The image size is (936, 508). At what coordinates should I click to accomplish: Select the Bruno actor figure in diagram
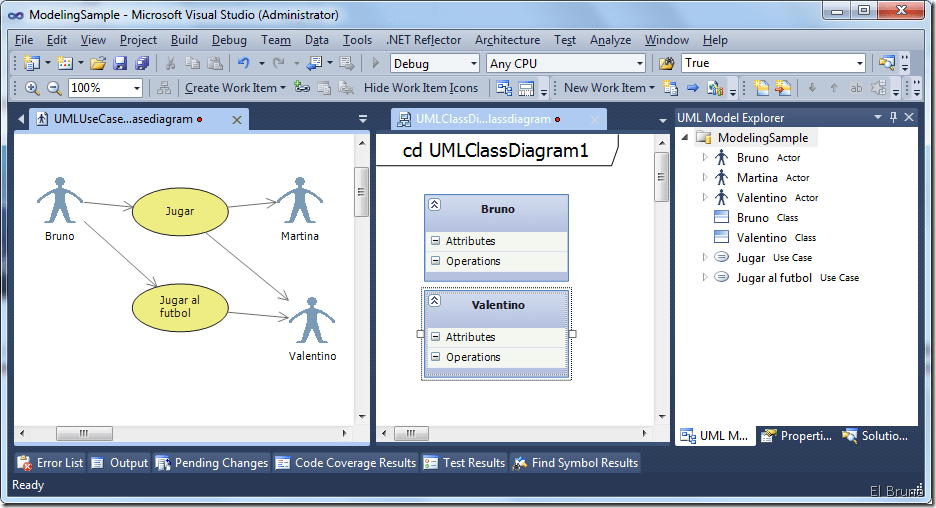click(60, 200)
